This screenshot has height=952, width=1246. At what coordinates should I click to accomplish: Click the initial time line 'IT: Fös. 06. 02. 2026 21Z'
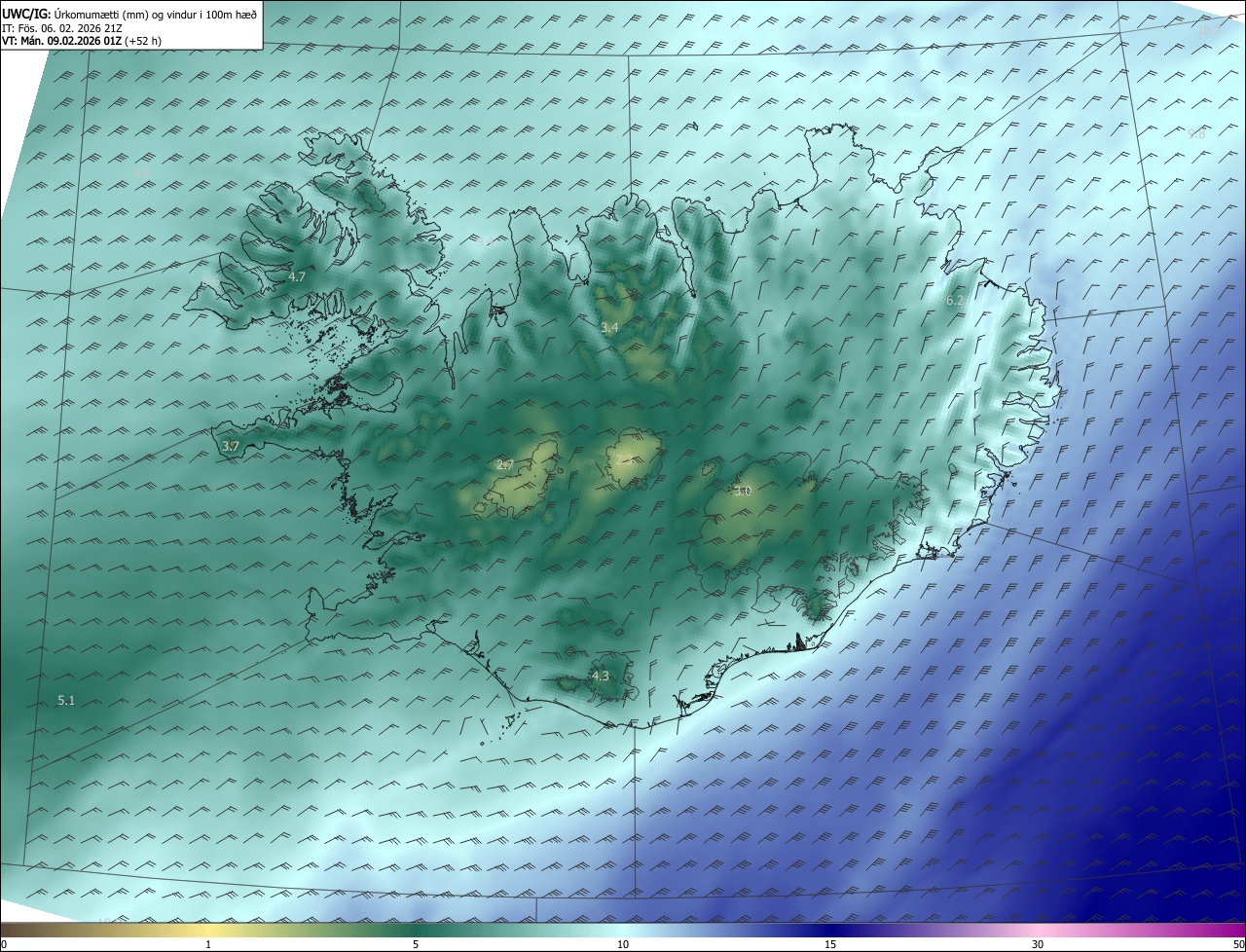tap(60, 28)
